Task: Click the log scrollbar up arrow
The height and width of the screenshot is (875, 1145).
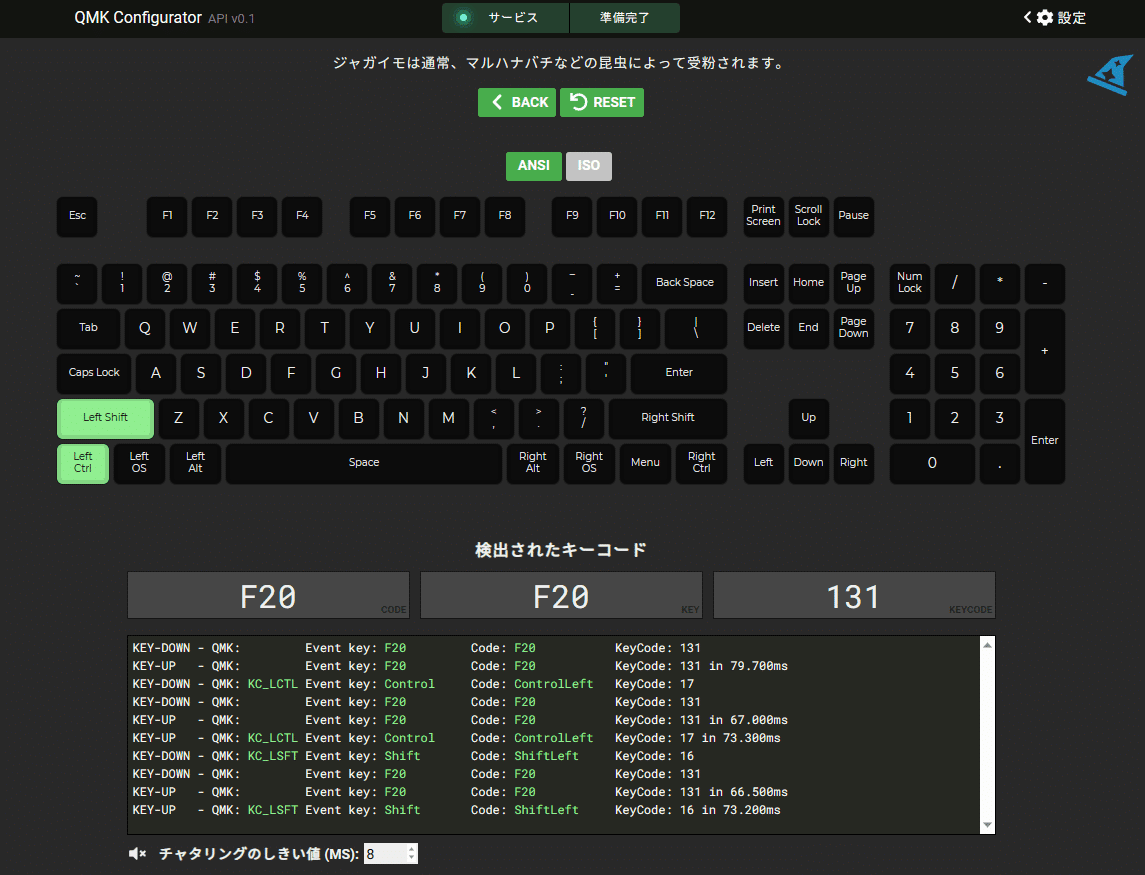Action: pyautogui.click(x=987, y=645)
